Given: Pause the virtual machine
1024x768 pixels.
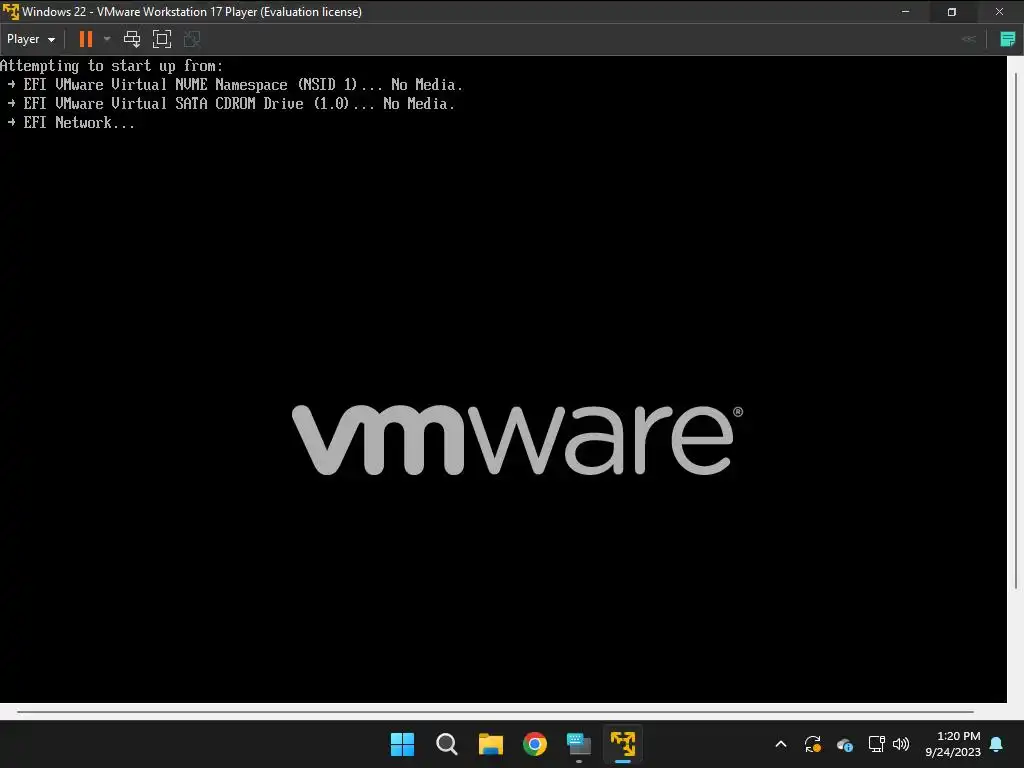Looking at the screenshot, I should tap(86, 39).
